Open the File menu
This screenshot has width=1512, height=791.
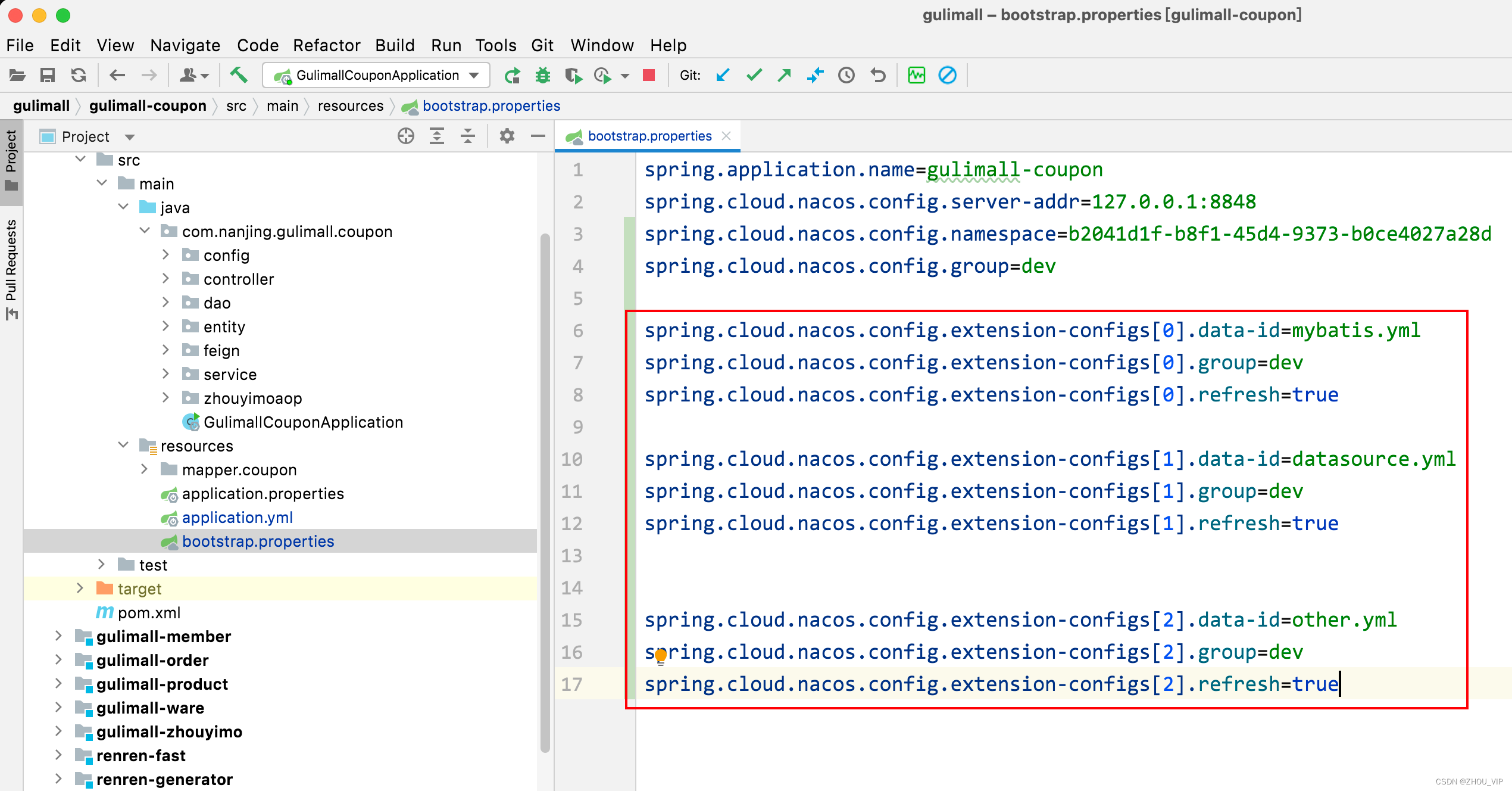[20, 45]
